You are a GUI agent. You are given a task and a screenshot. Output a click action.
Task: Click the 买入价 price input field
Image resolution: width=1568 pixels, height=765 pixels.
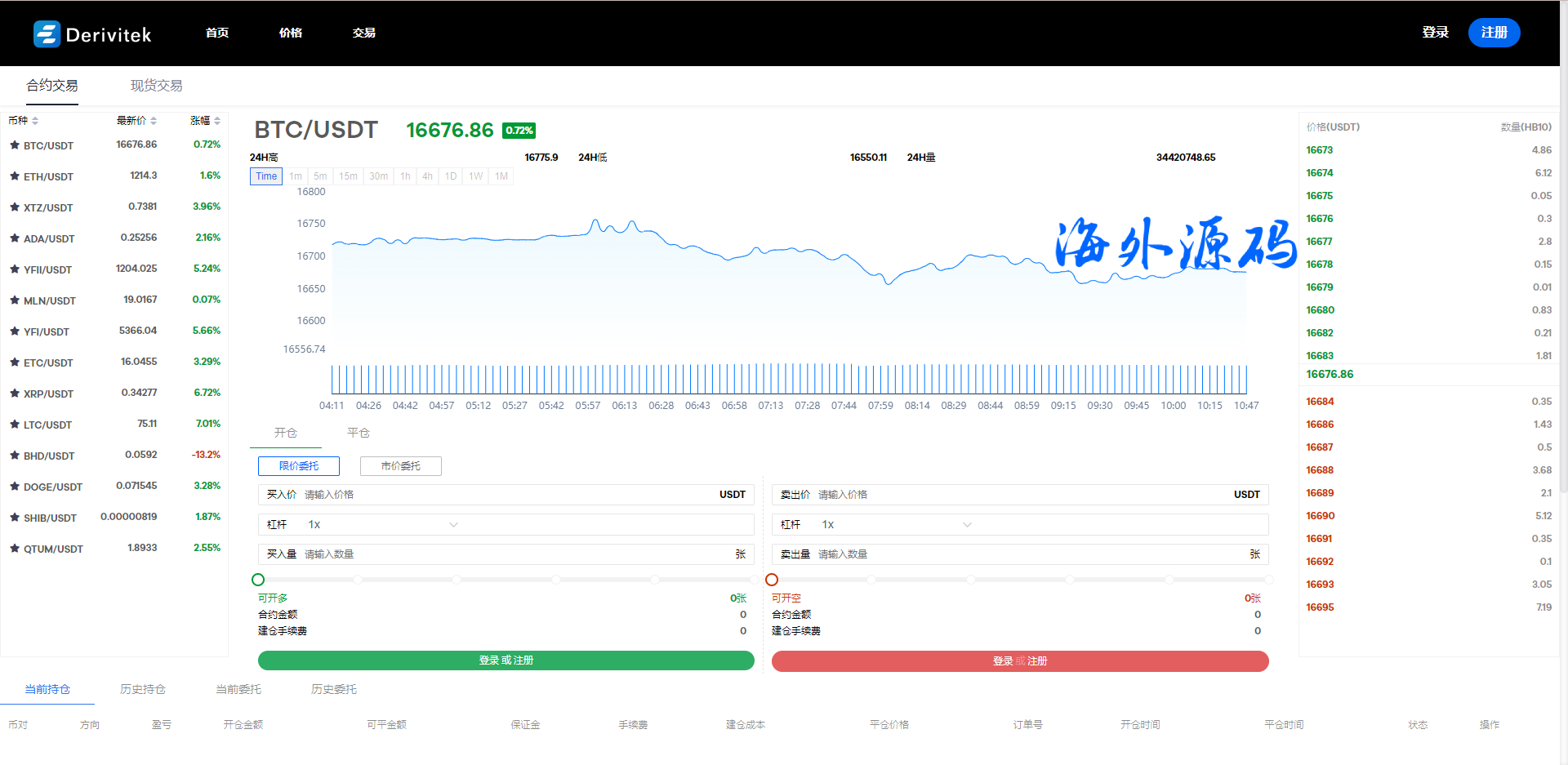[x=506, y=495]
